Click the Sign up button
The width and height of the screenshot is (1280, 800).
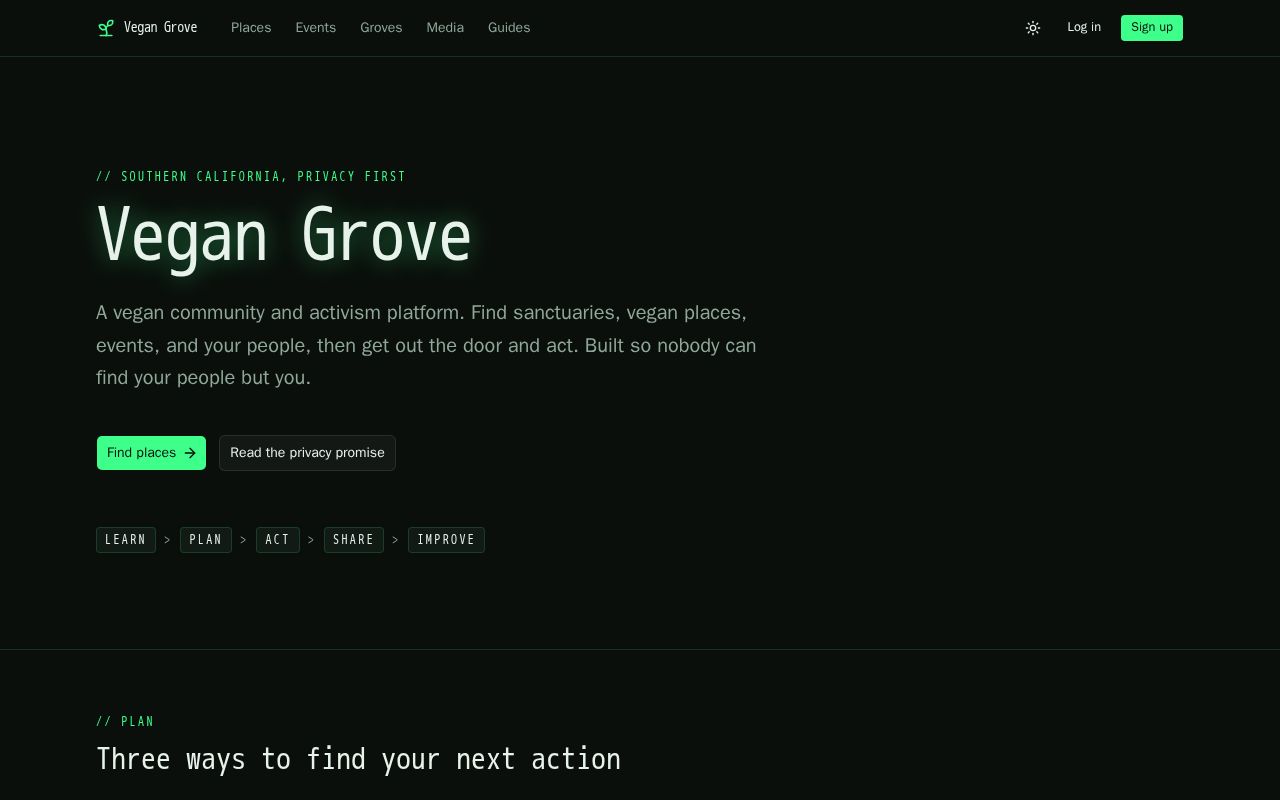(x=1152, y=28)
